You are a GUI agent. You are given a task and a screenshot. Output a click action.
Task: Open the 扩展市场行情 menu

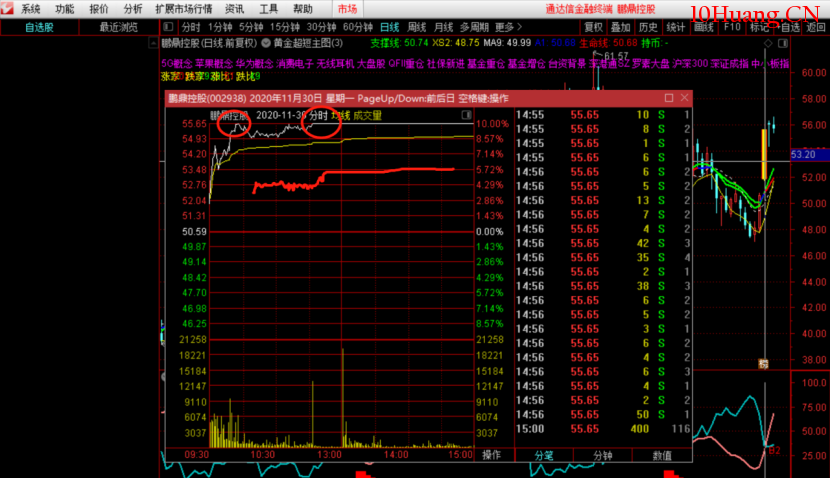(184, 9)
